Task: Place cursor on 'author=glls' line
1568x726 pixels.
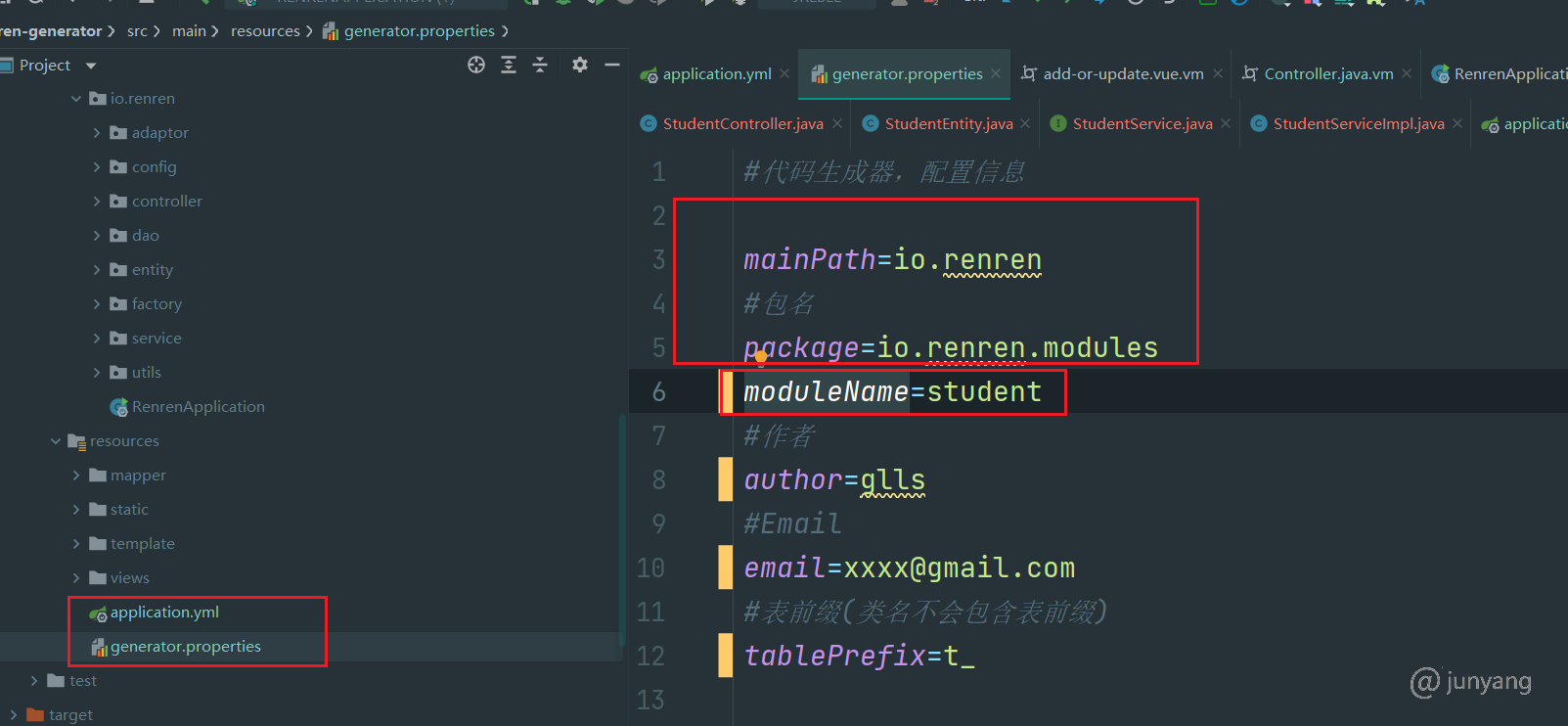Action: (x=834, y=480)
